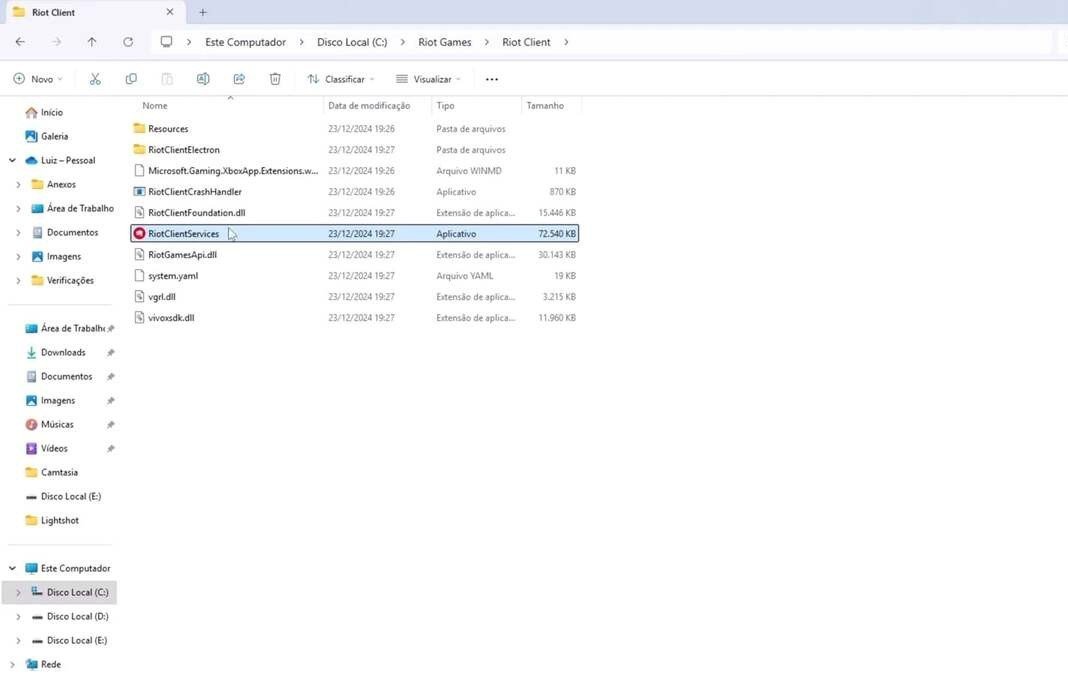
Task: Expand the Verificações folder node
Action: click(x=18, y=281)
